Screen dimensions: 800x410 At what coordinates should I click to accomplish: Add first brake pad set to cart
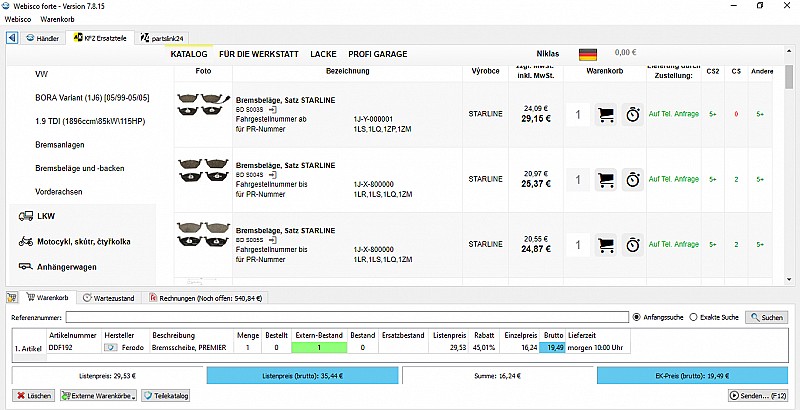click(x=605, y=115)
